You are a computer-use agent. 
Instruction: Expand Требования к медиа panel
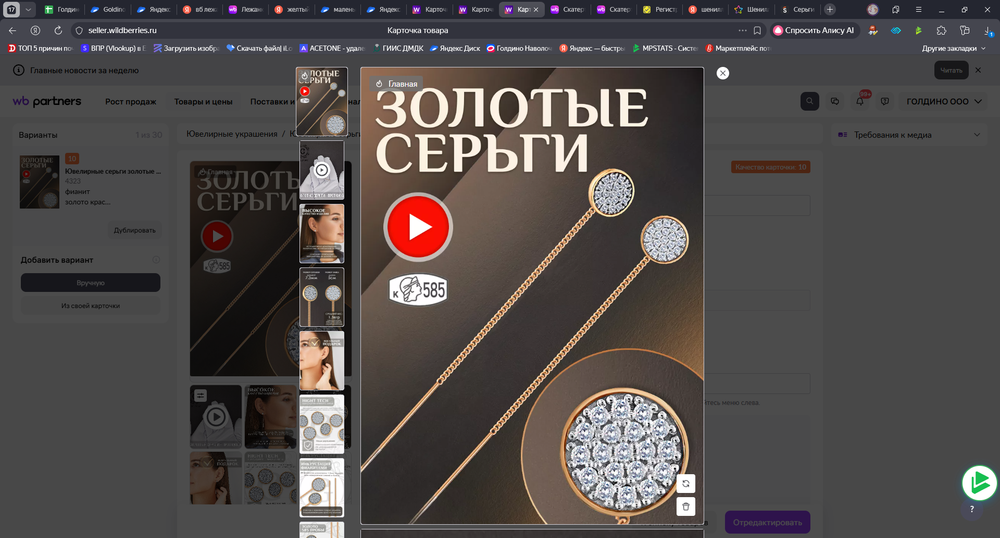point(909,134)
